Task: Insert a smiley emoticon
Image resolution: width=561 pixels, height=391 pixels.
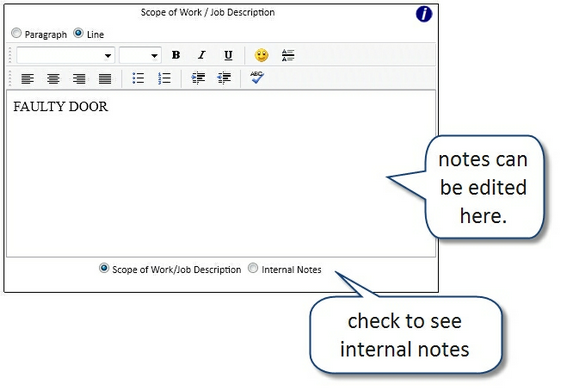Action: [x=262, y=55]
